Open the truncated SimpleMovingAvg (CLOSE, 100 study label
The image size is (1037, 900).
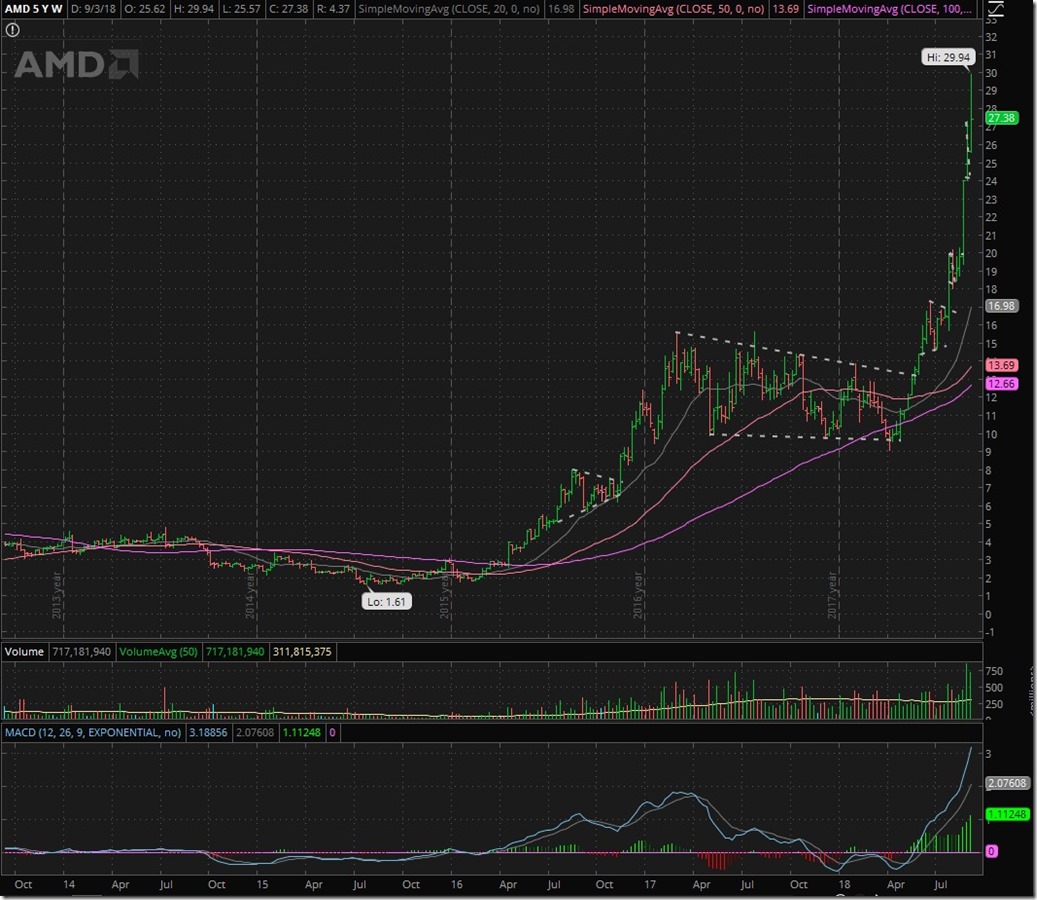890,9
